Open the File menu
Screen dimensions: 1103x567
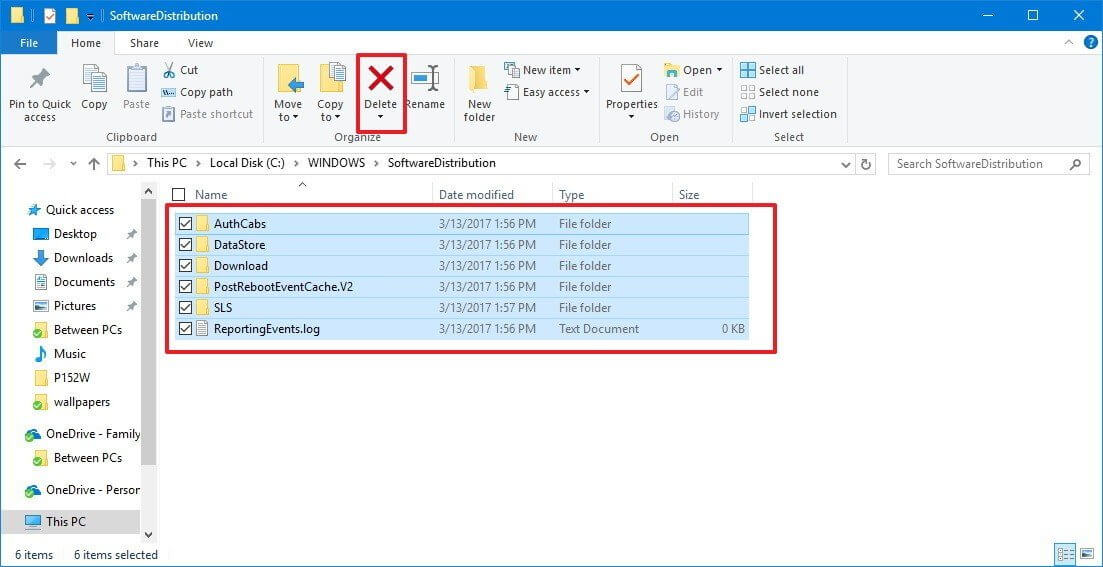tap(28, 43)
